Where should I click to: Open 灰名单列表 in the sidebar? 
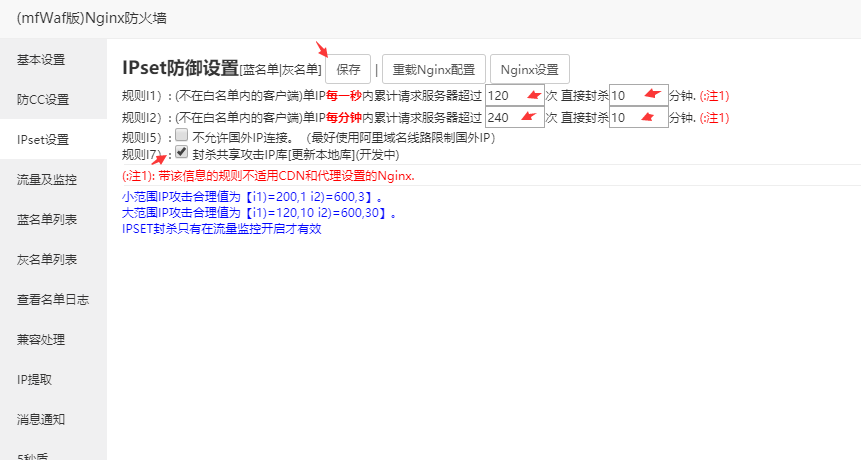[x=47, y=260]
